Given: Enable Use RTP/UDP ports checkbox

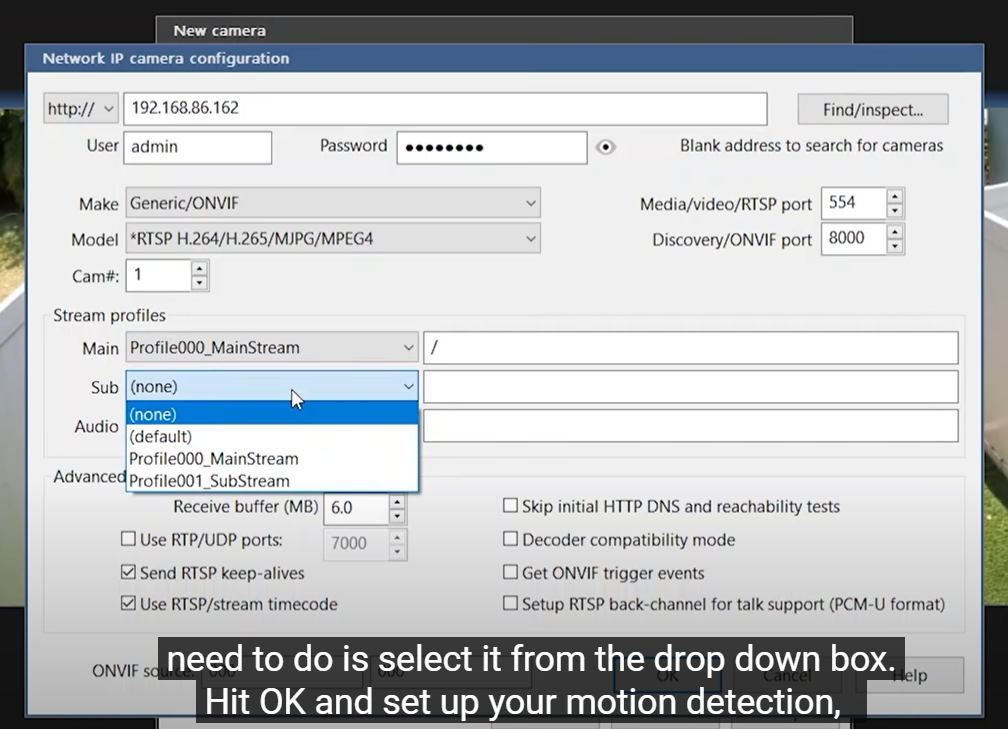Looking at the screenshot, I should coord(128,540).
